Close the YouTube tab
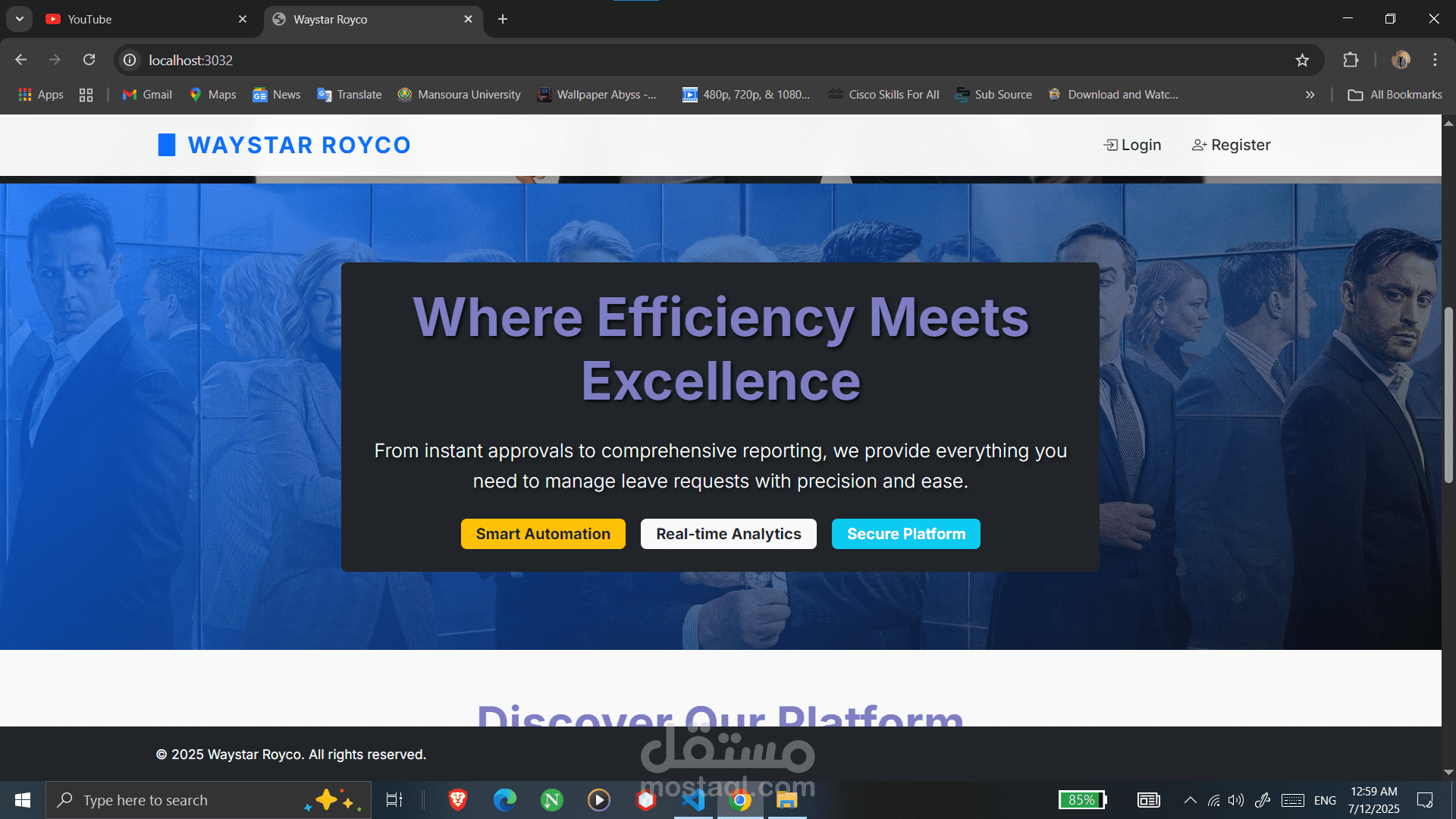The width and height of the screenshot is (1456, 819). pos(243,19)
